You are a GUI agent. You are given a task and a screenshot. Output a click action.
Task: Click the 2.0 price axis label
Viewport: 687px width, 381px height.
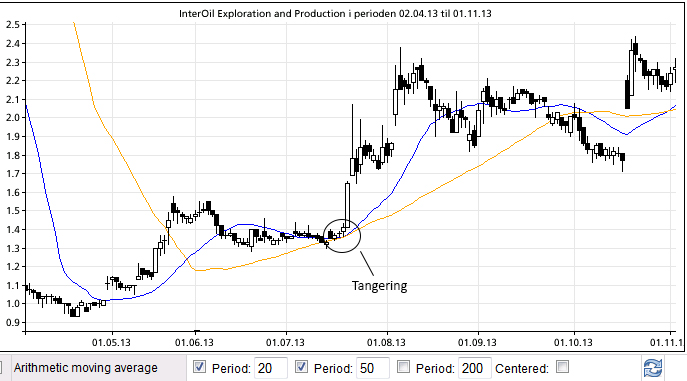(13, 117)
